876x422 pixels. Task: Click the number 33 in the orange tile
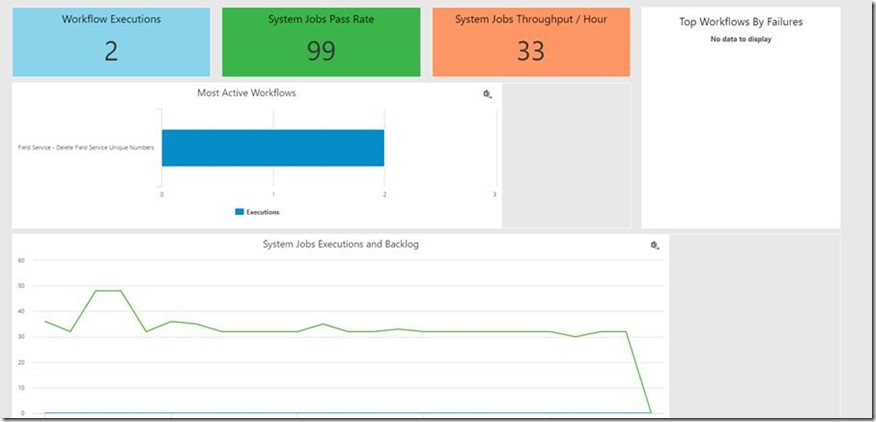pos(531,52)
